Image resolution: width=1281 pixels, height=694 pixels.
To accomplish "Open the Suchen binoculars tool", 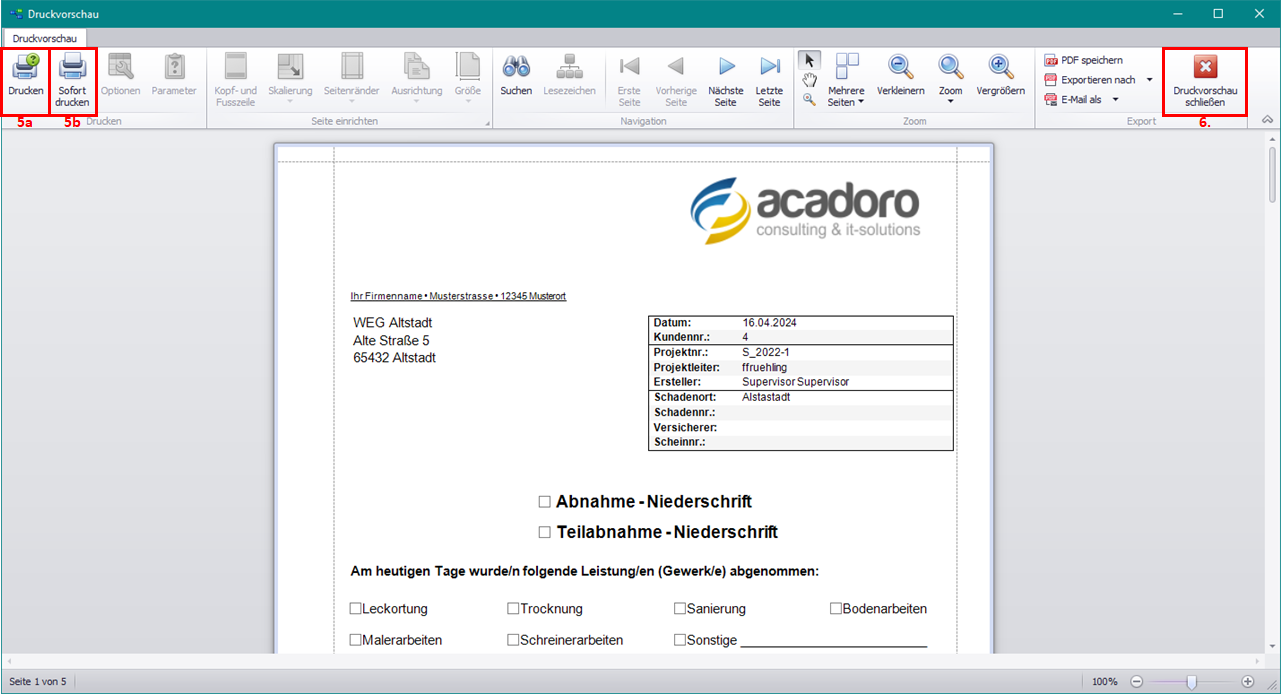I will tap(516, 70).
